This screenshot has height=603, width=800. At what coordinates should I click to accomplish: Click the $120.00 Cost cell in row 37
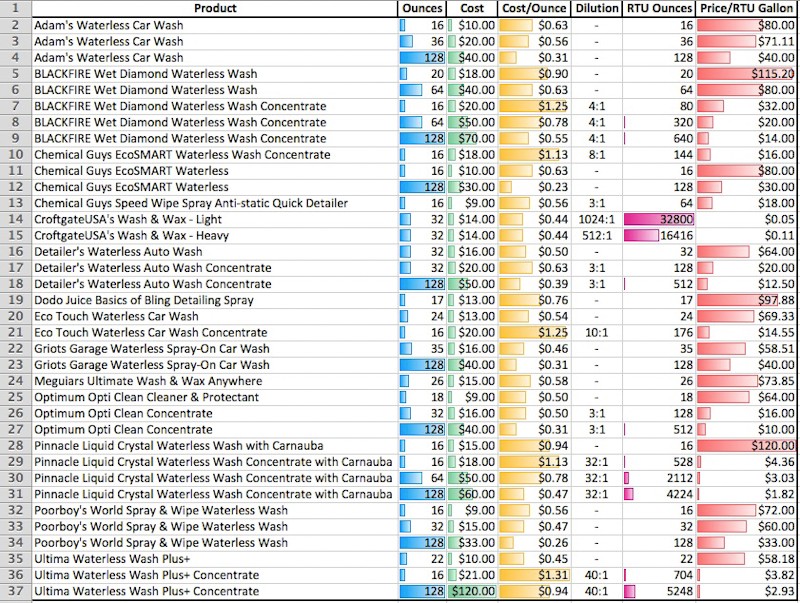point(472,591)
